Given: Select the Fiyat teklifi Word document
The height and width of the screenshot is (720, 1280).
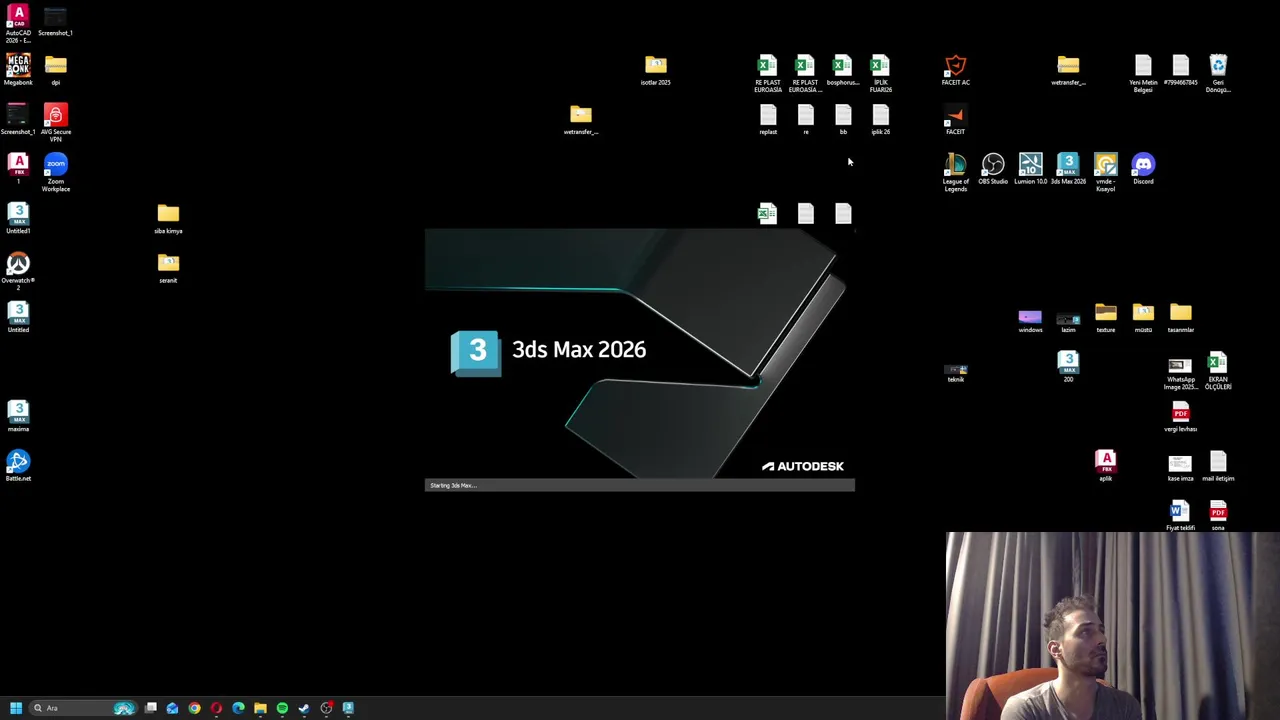Looking at the screenshot, I should click(1181, 516).
